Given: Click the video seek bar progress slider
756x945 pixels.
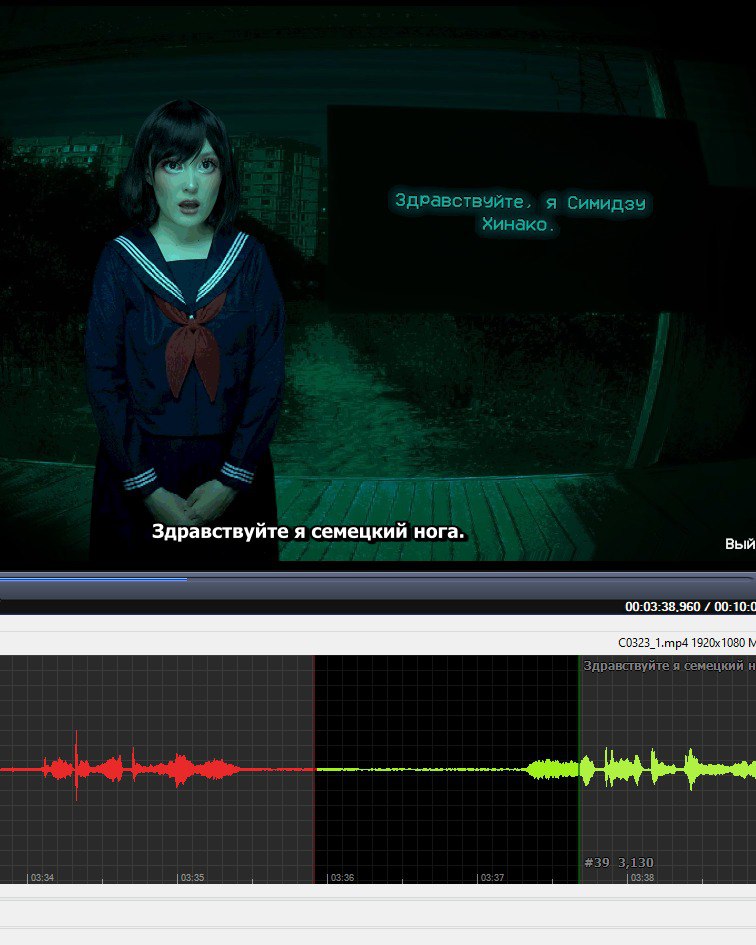Looking at the screenshot, I should (378, 580).
